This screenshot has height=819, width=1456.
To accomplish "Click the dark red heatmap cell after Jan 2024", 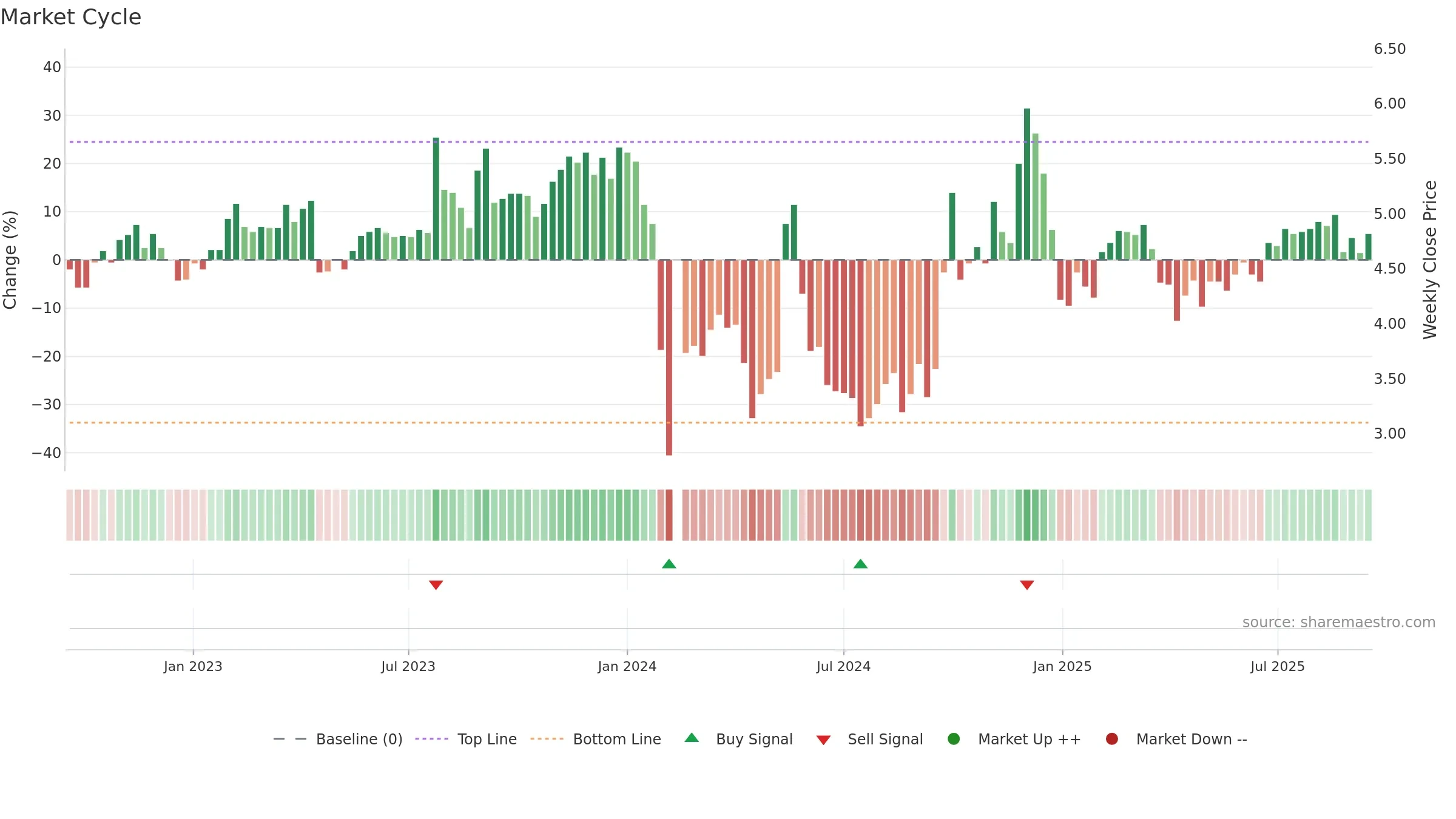I will (x=669, y=515).
